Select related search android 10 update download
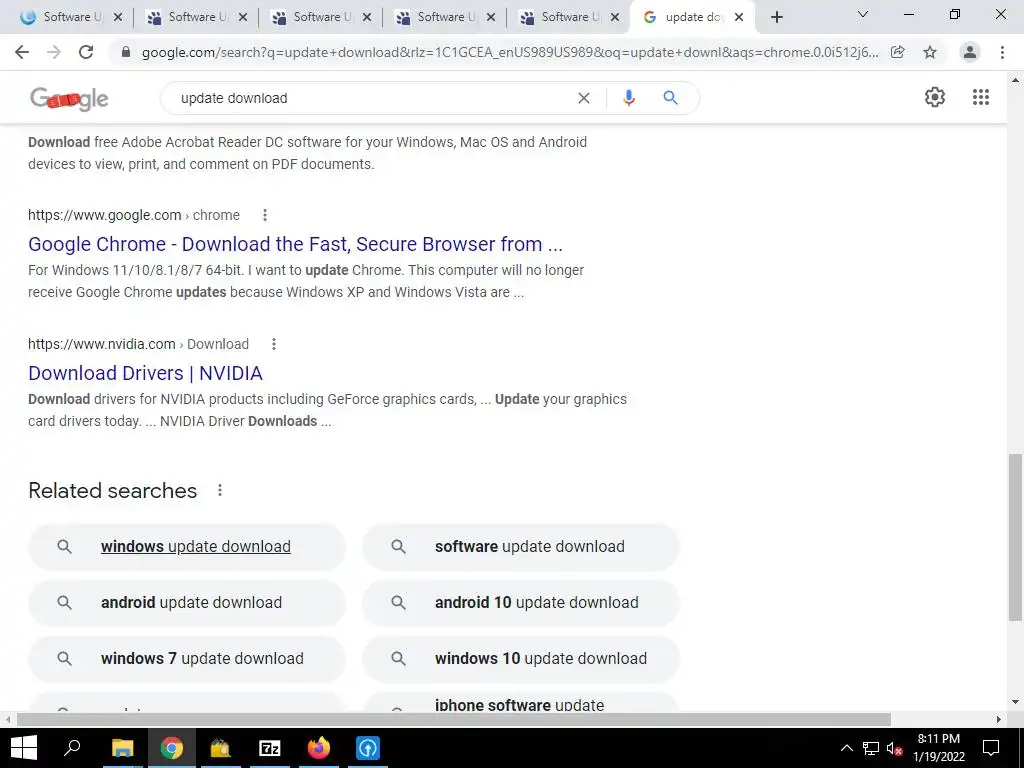 point(521,602)
